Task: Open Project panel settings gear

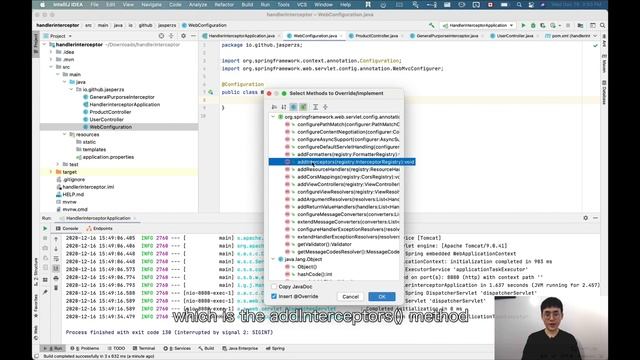Action: [x=183, y=36]
